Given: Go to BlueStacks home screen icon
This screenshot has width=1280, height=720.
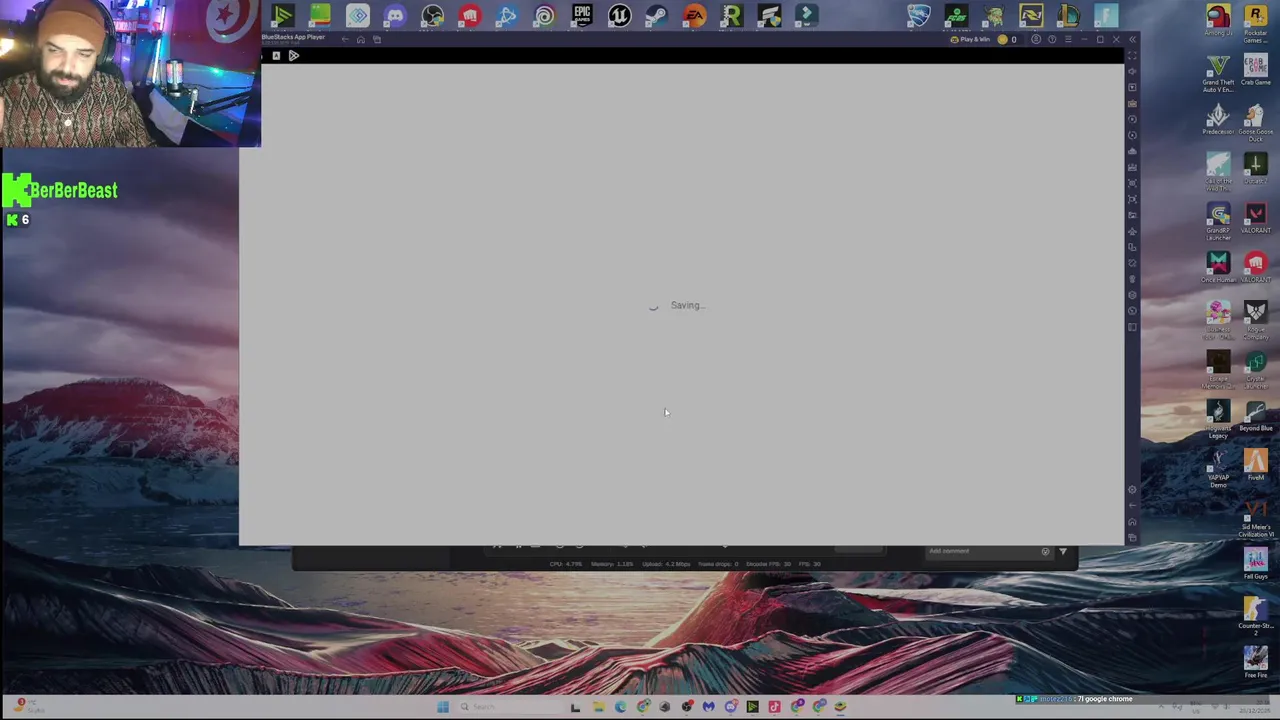Looking at the screenshot, I should pos(361,39).
